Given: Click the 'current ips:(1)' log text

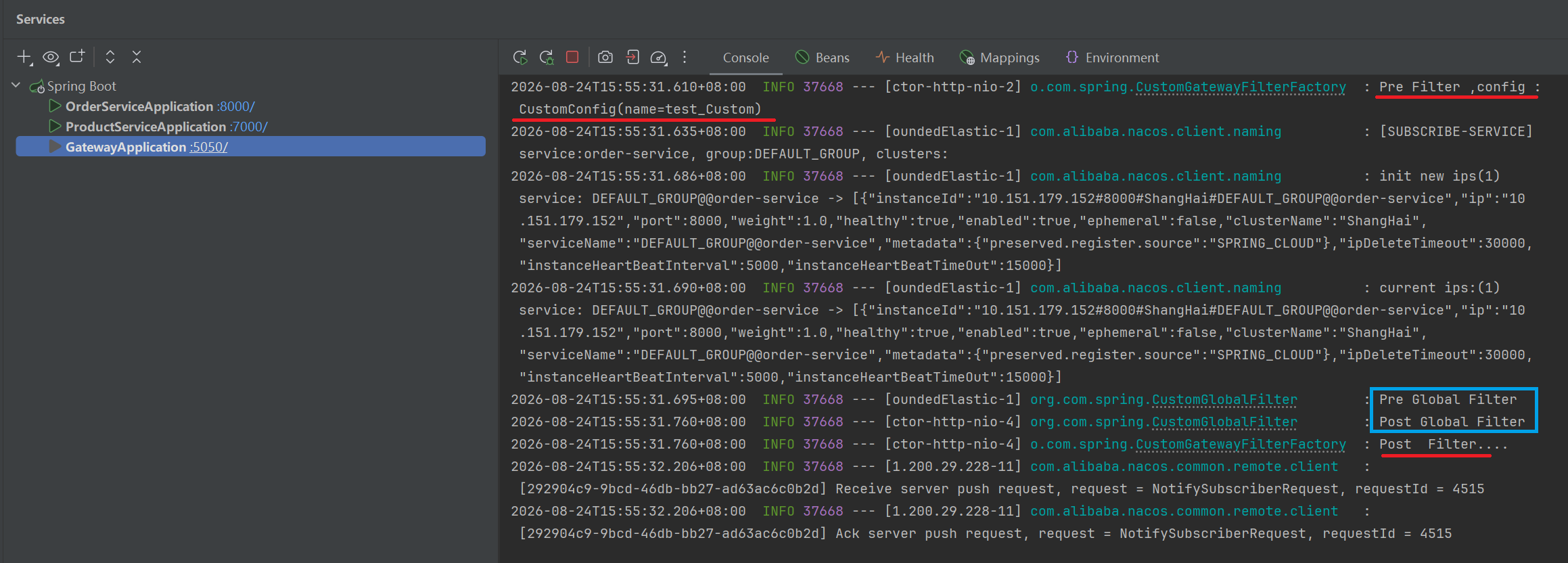Looking at the screenshot, I should (1439, 288).
